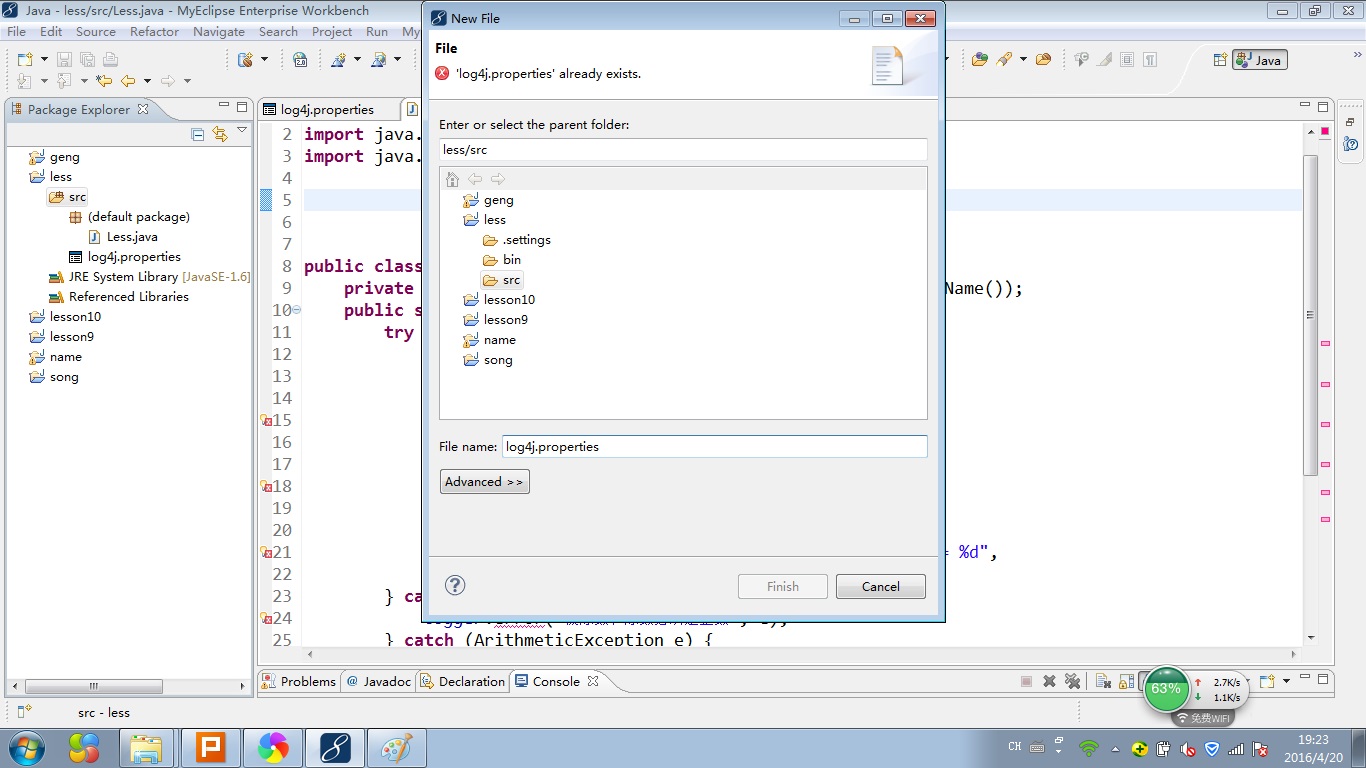Click the web browser 2.0 toolbar icon
The image size is (1366, 768).
coord(300,59)
